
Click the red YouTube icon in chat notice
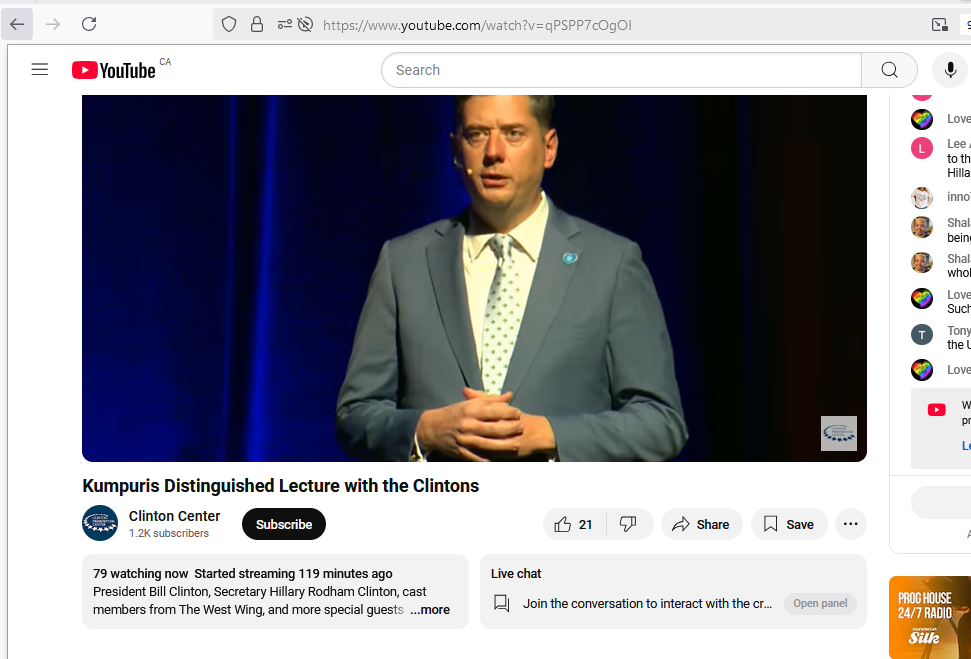(x=936, y=409)
